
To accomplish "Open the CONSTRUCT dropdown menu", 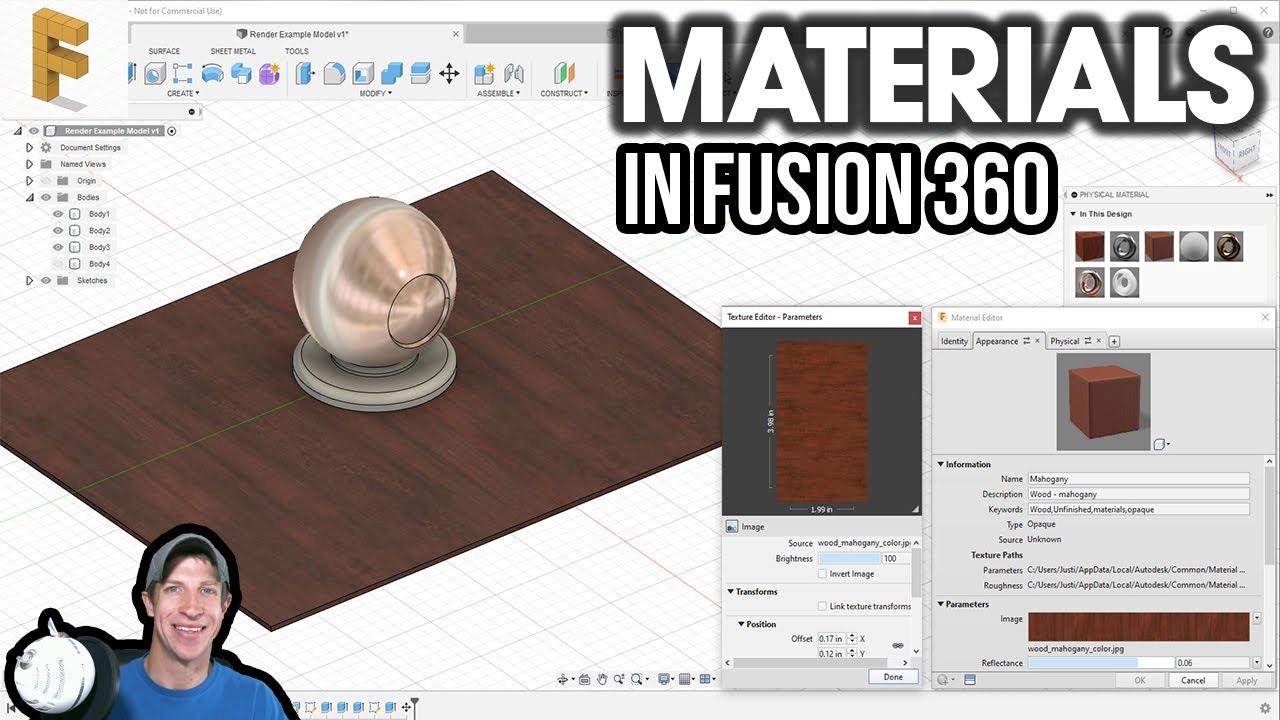I will click(564, 93).
